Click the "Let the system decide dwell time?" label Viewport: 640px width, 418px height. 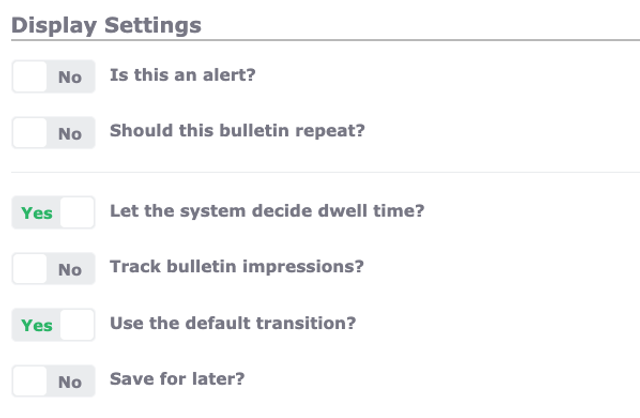(x=266, y=211)
